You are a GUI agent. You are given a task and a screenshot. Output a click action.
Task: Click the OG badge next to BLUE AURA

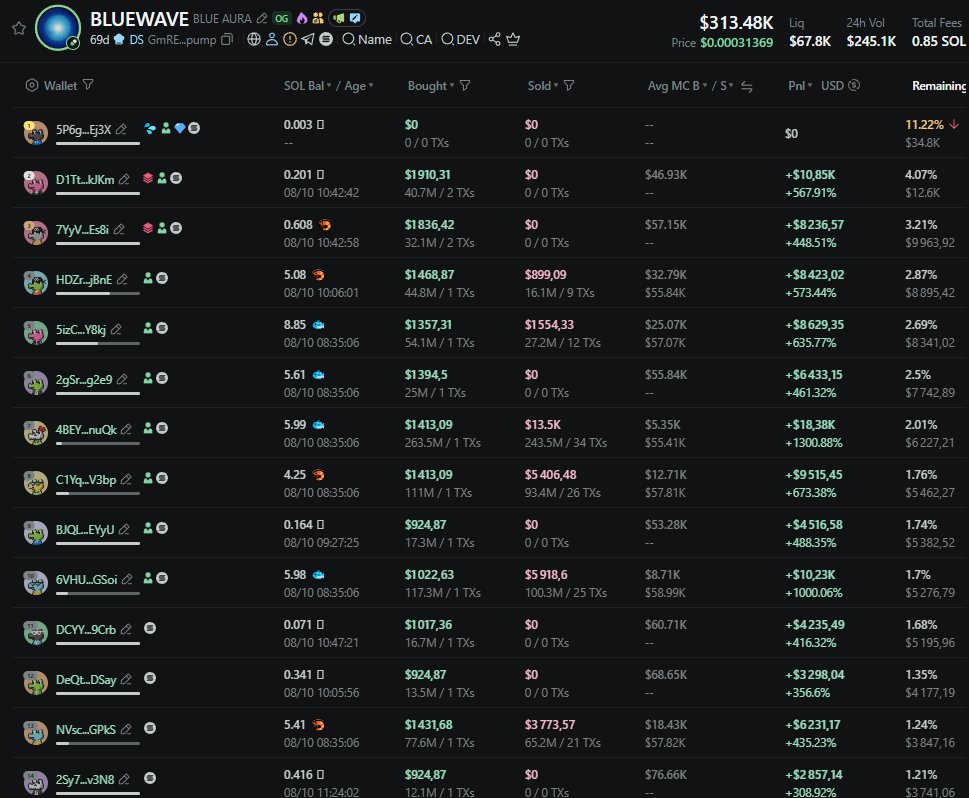point(282,19)
